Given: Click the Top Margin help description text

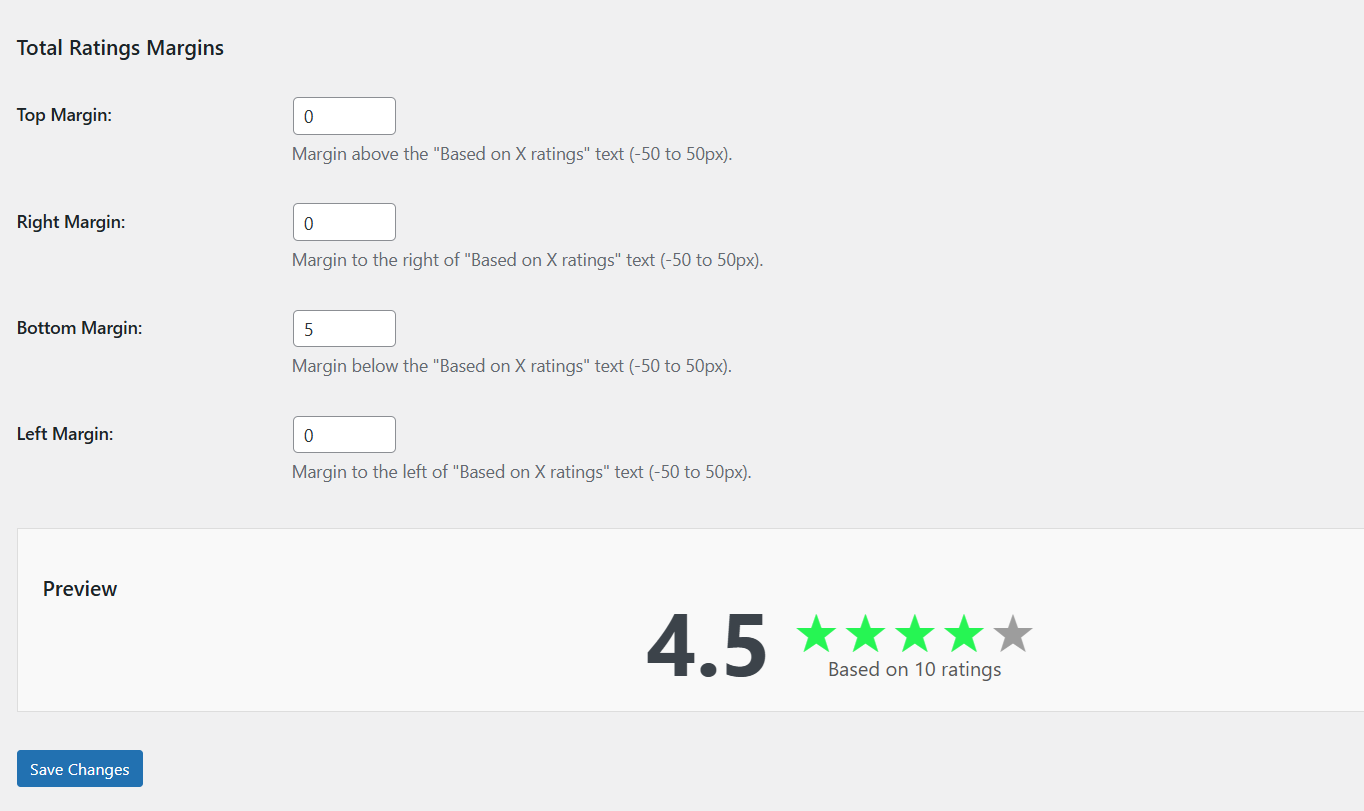Looking at the screenshot, I should 512,155.
